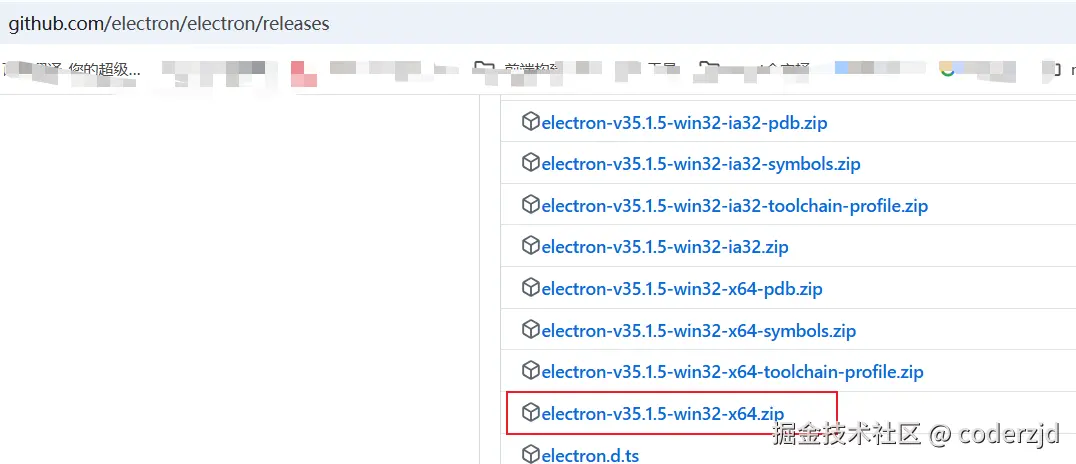The image size is (1076, 464).
Task: Click package icon beside win32-ia32-symbols.zip
Action: click(530, 163)
